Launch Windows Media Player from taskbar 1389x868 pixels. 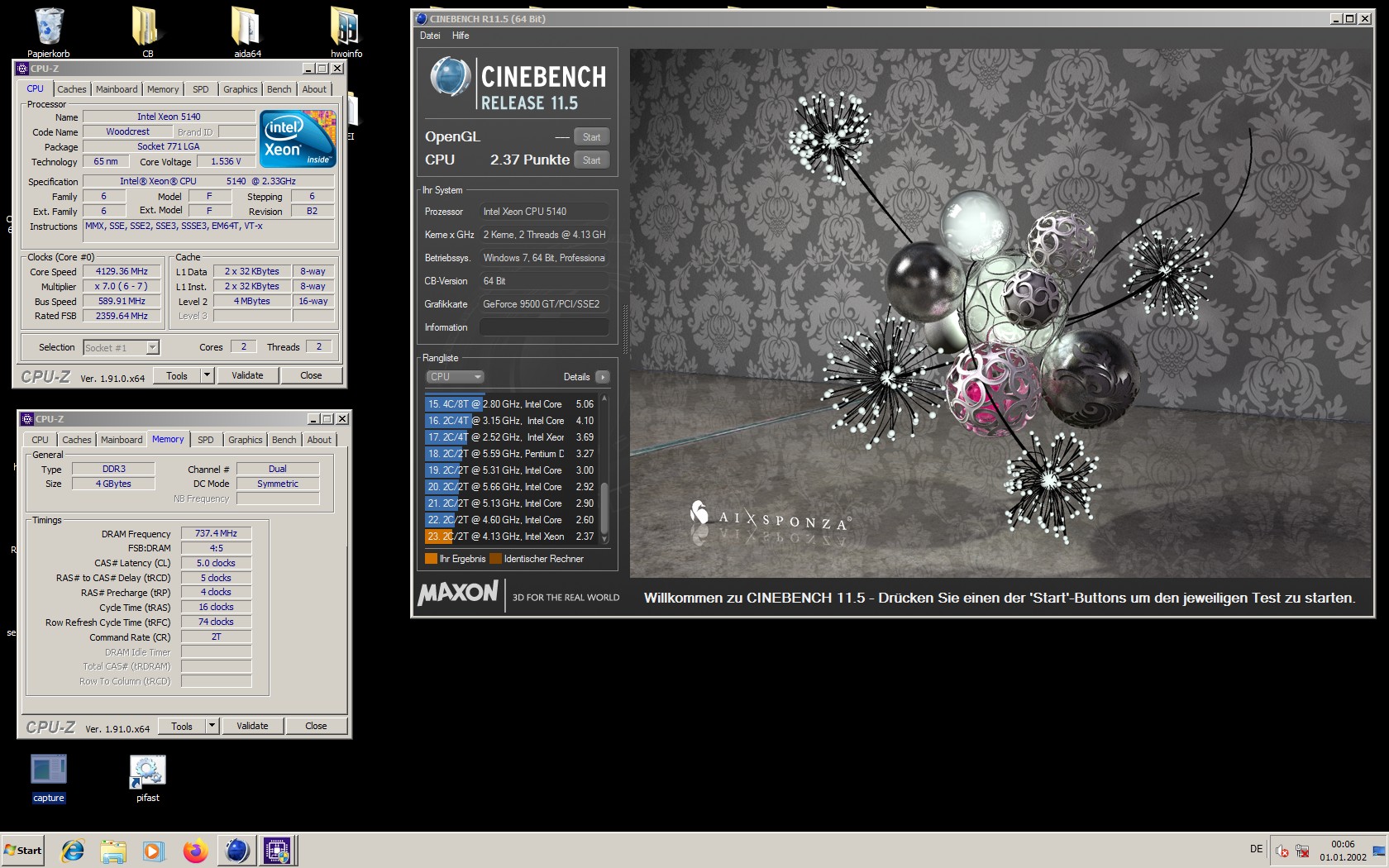tap(154, 851)
